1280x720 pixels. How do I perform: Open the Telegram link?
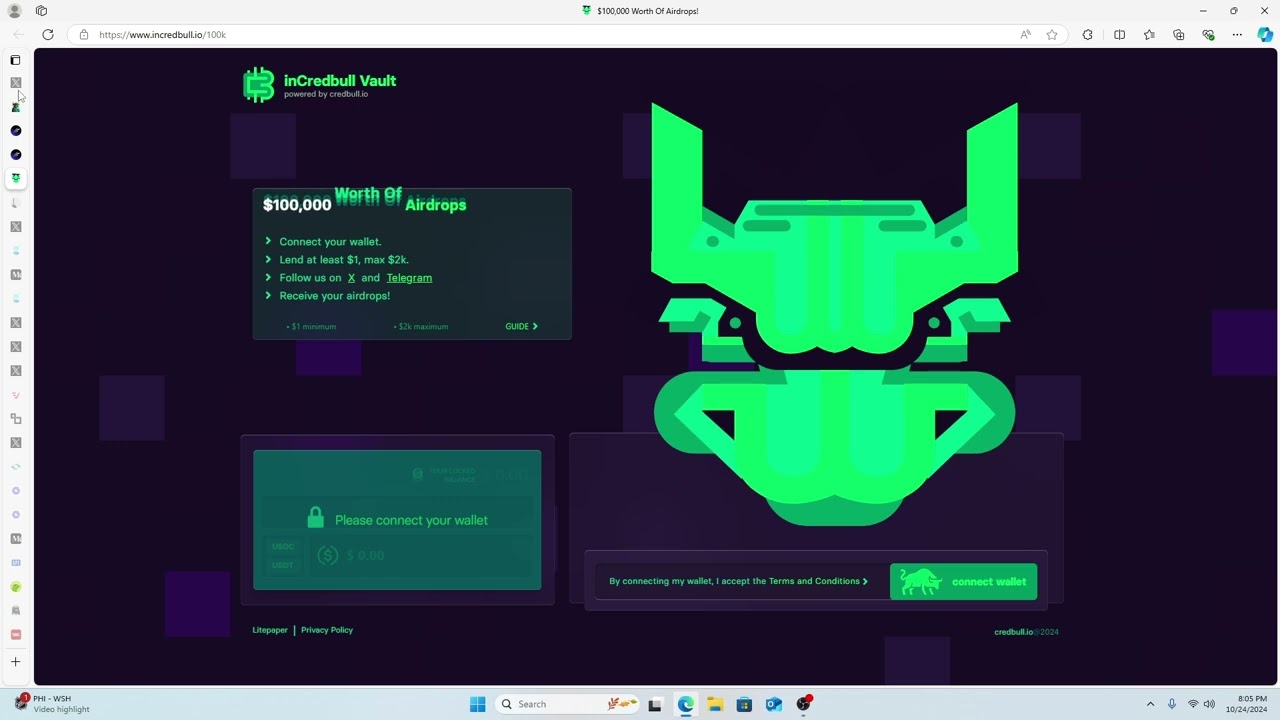(409, 278)
